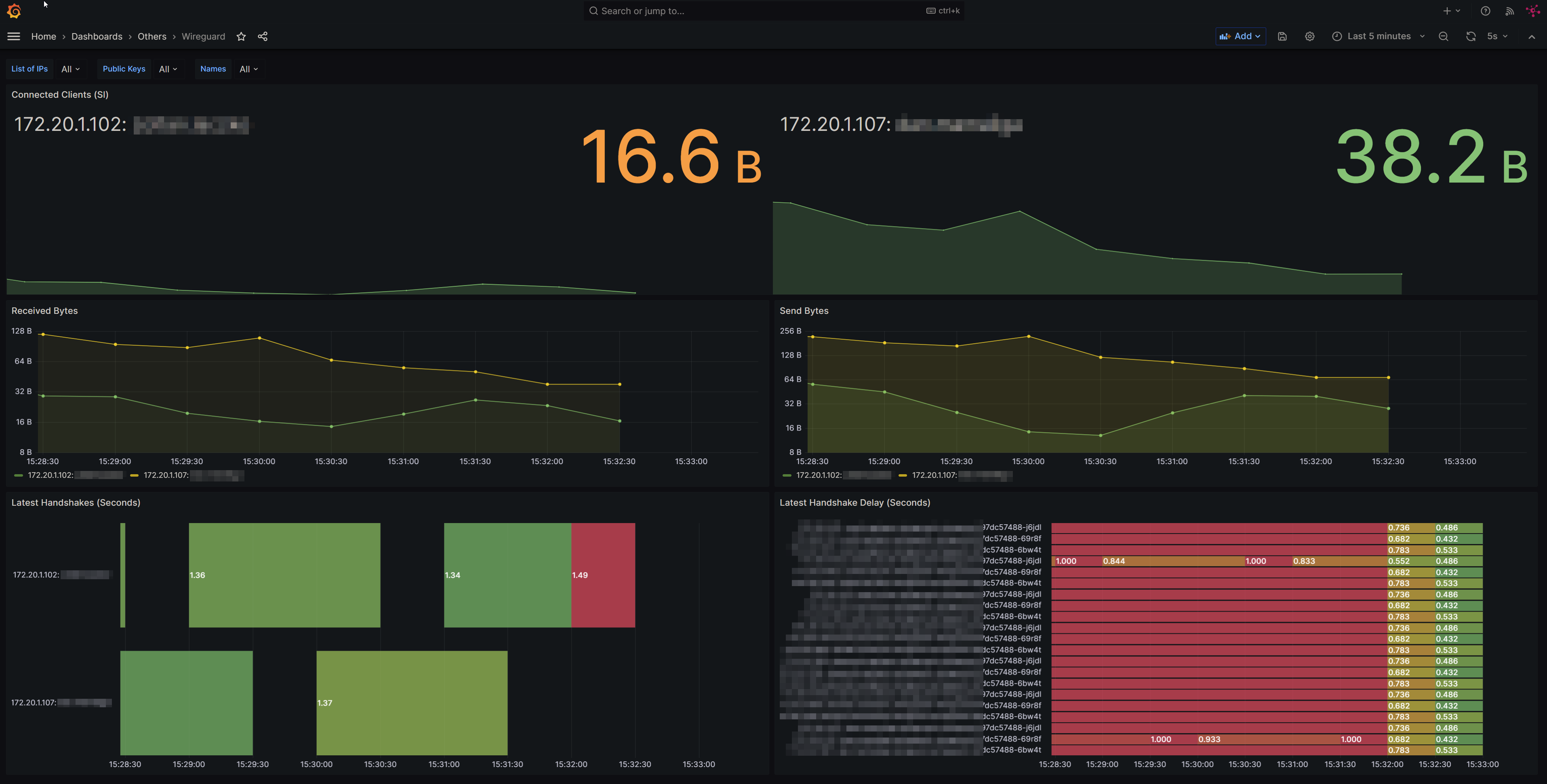
Task: Open the hamburger navigation menu
Action: pos(14,37)
